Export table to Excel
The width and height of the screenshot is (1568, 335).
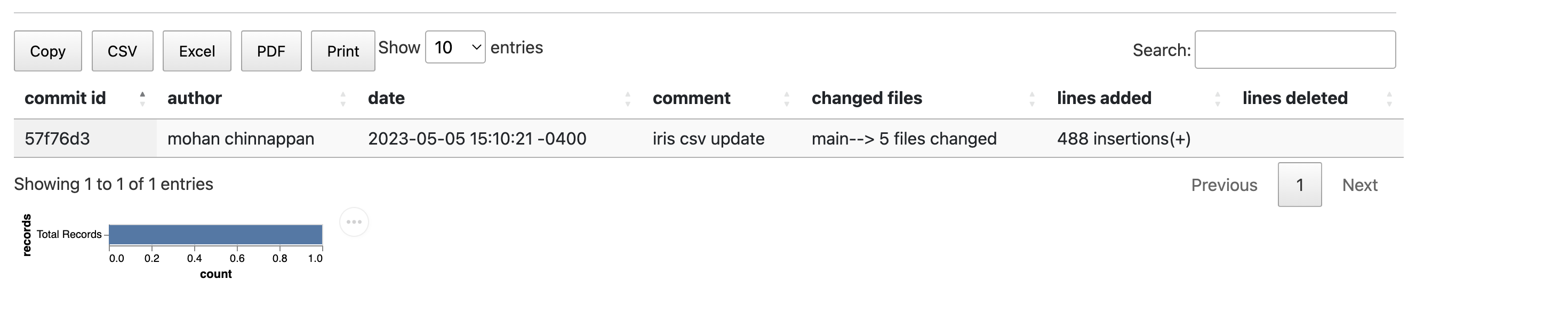[x=197, y=51]
